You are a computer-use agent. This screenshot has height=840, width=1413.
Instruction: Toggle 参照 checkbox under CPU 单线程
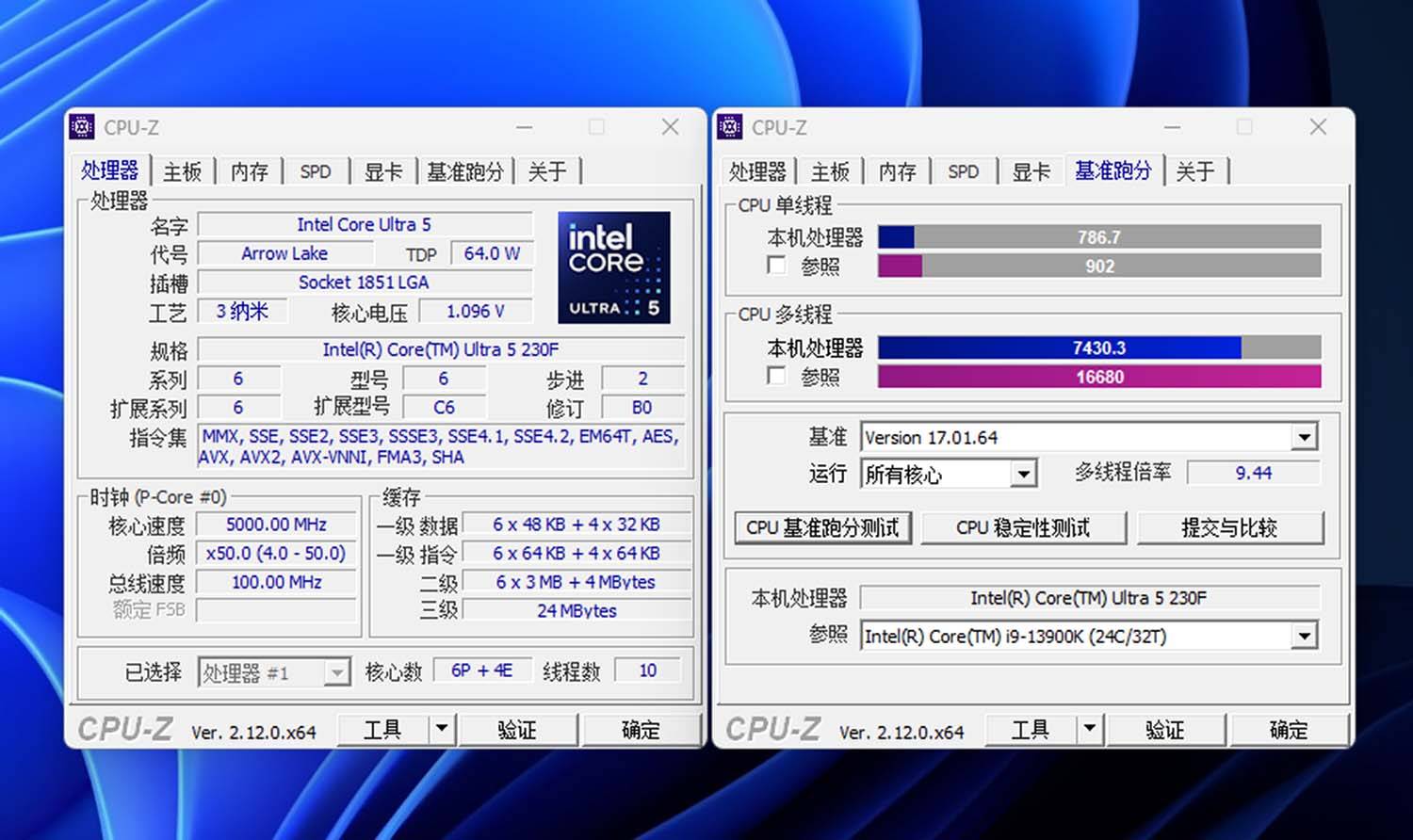(776, 266)
